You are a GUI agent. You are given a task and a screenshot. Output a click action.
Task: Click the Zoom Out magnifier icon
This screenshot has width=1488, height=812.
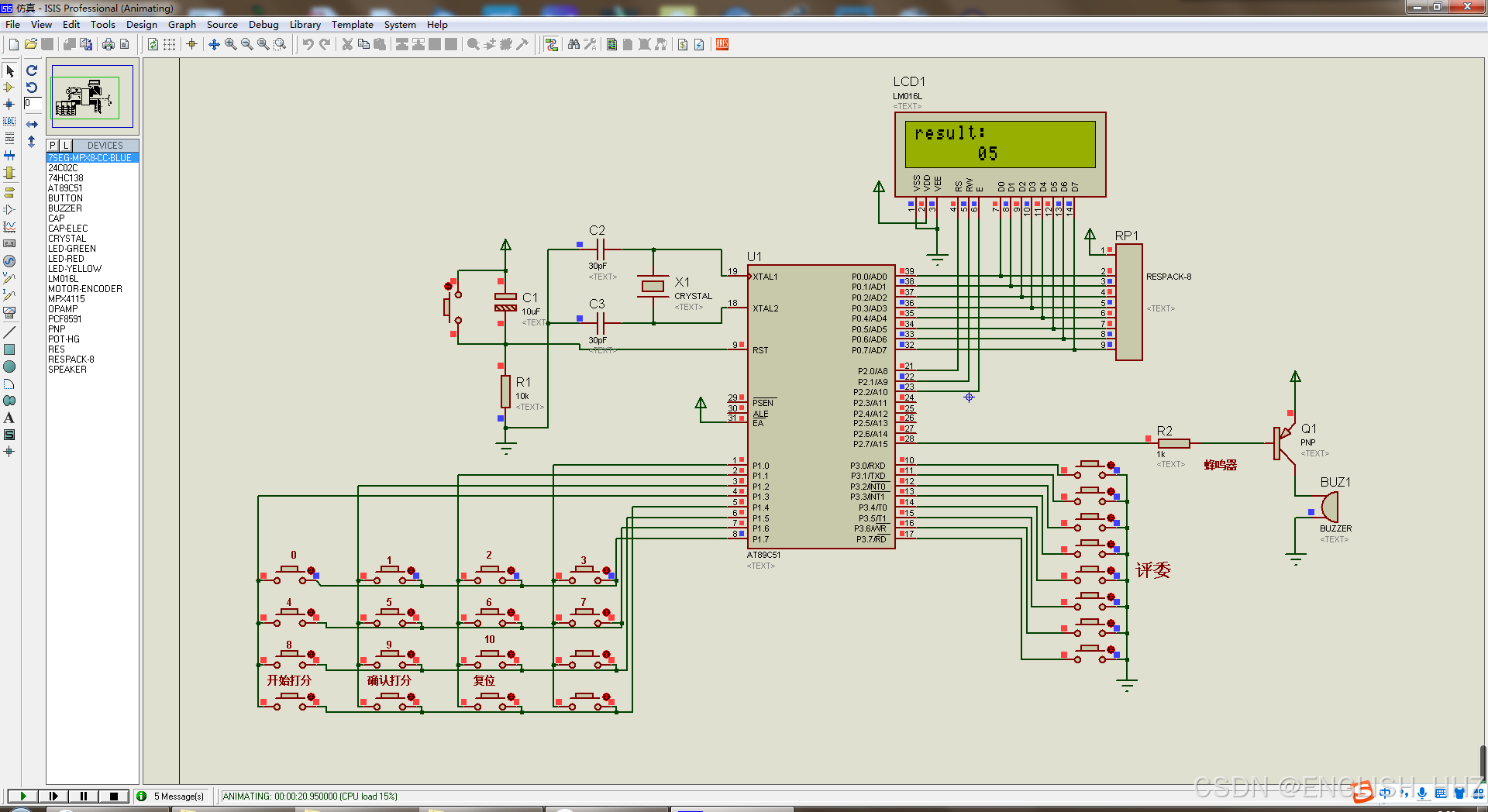coord(246,44)
